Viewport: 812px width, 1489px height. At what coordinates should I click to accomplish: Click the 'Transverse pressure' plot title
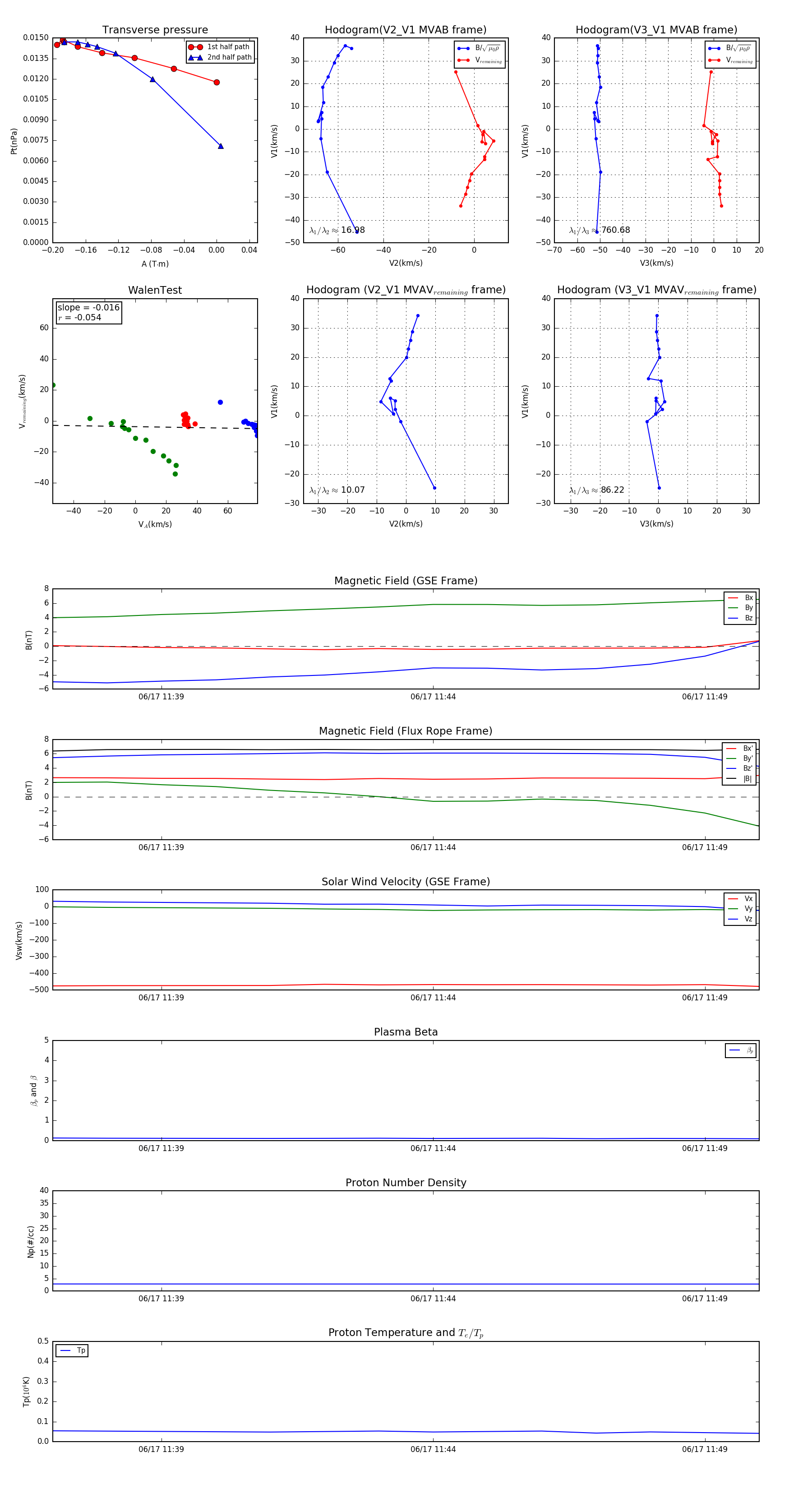pyautogui.click(x=155, y=30)
